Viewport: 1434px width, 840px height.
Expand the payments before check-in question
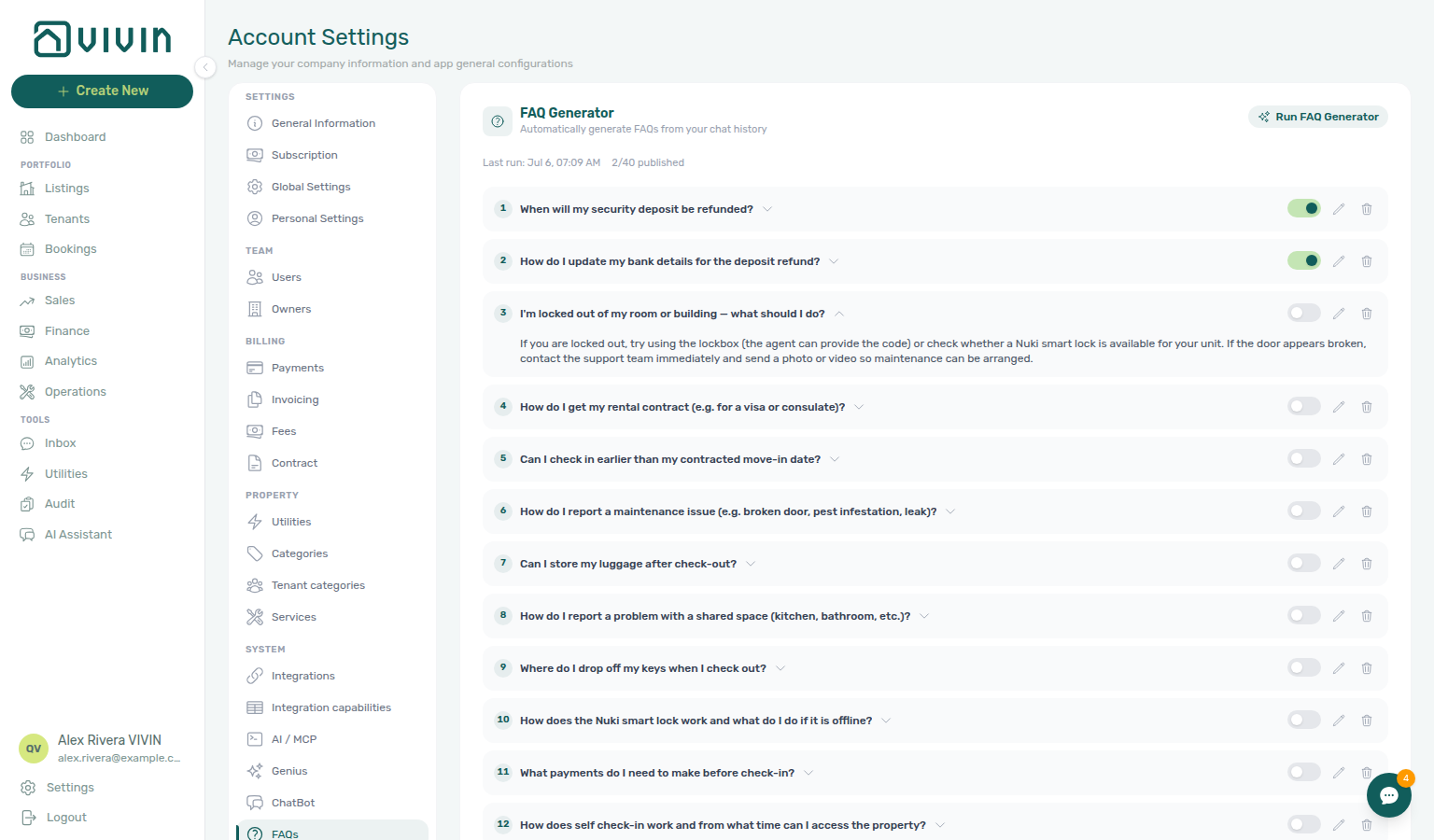click(x=808, y=773)
